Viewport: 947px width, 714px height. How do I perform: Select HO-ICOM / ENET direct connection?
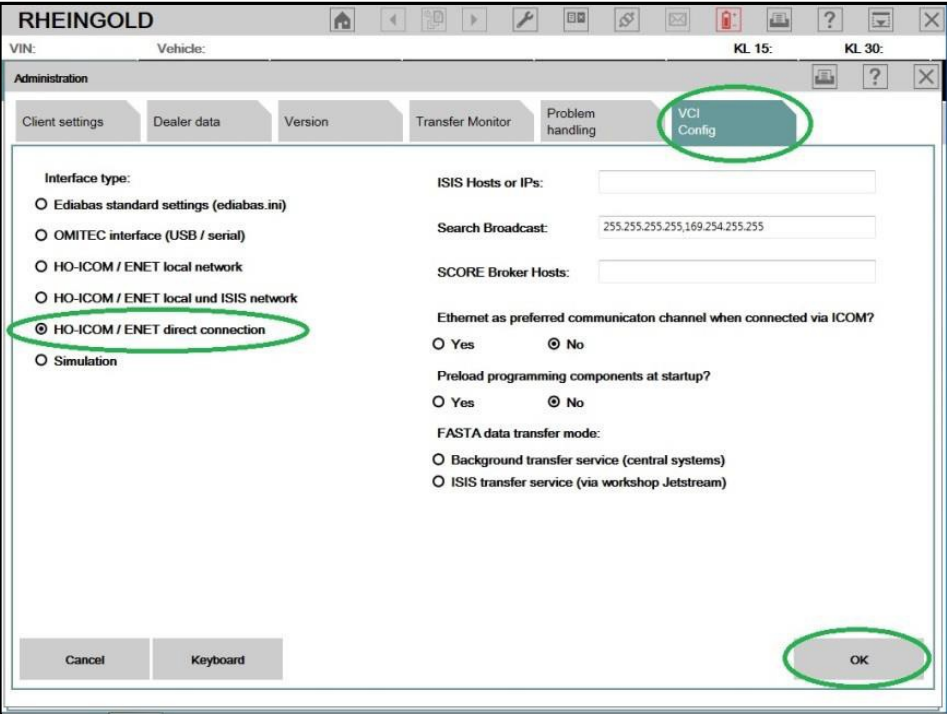[x=41, y=329]
